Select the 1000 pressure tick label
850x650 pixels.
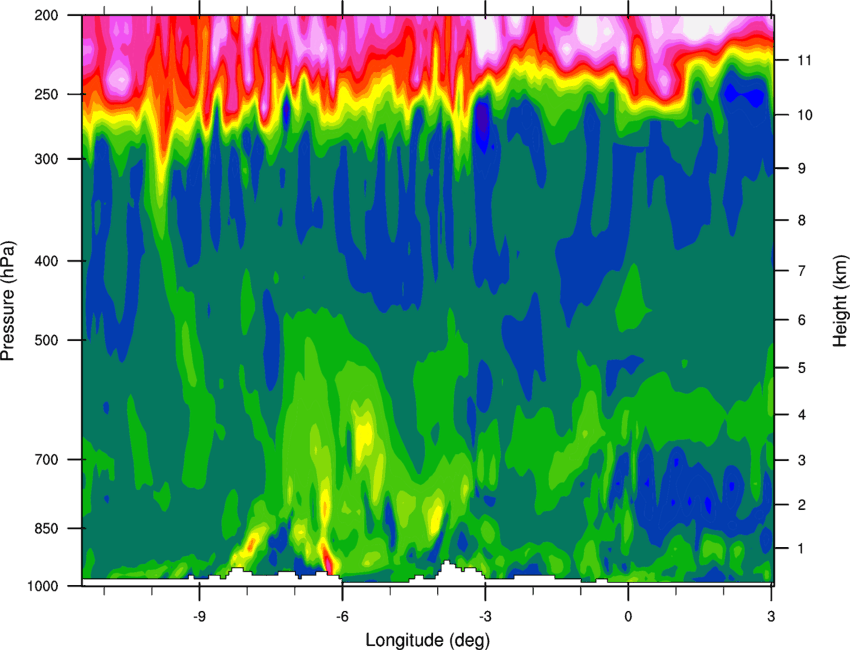click(42, 586)
